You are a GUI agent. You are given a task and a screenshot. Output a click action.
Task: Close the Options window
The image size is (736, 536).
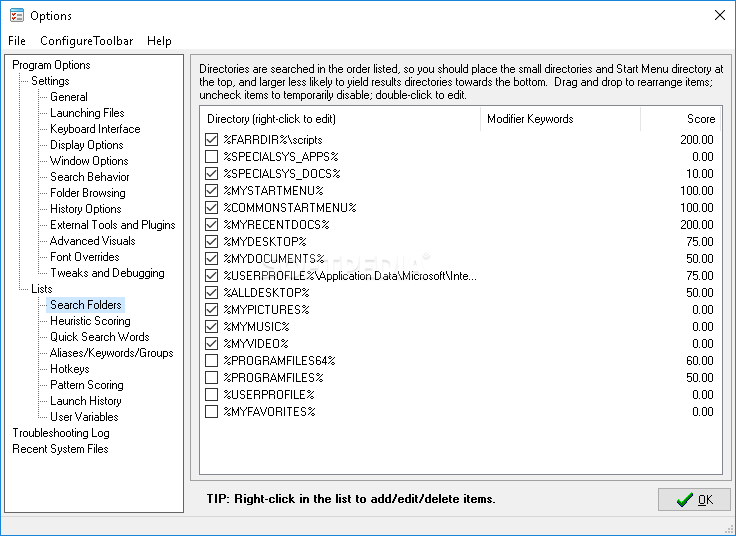(720, 15)
